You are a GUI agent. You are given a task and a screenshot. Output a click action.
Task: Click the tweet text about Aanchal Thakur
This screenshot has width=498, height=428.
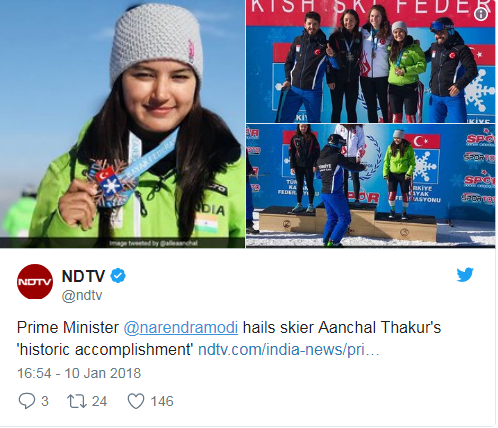pyautogui.click(x=229, y=338)
